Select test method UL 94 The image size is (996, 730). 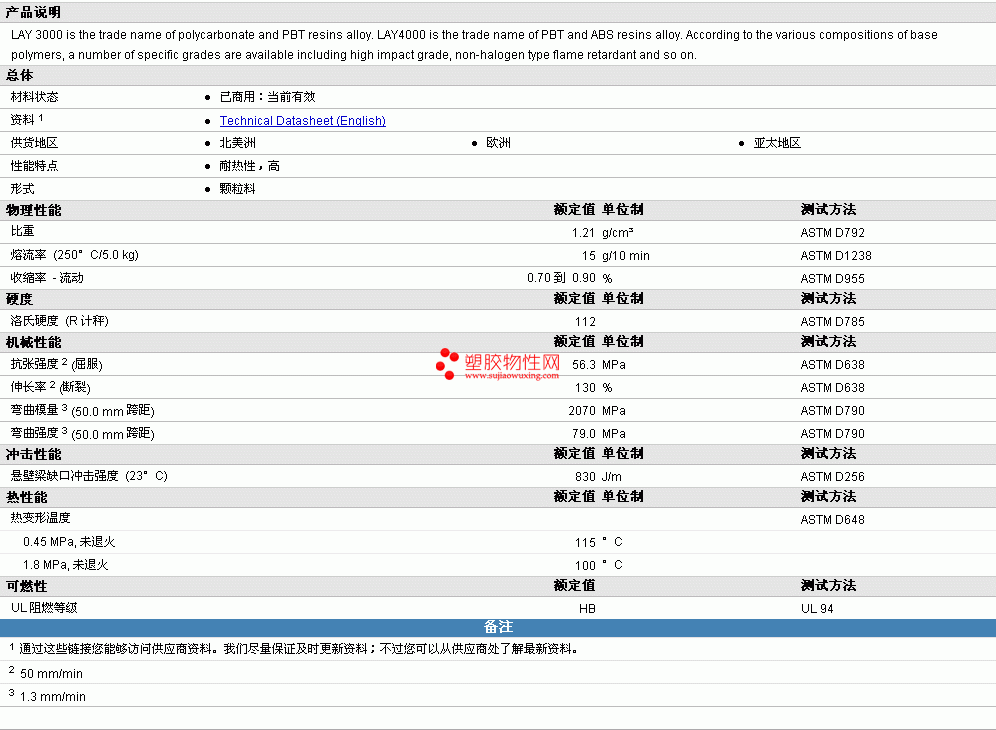pos(817,609)
